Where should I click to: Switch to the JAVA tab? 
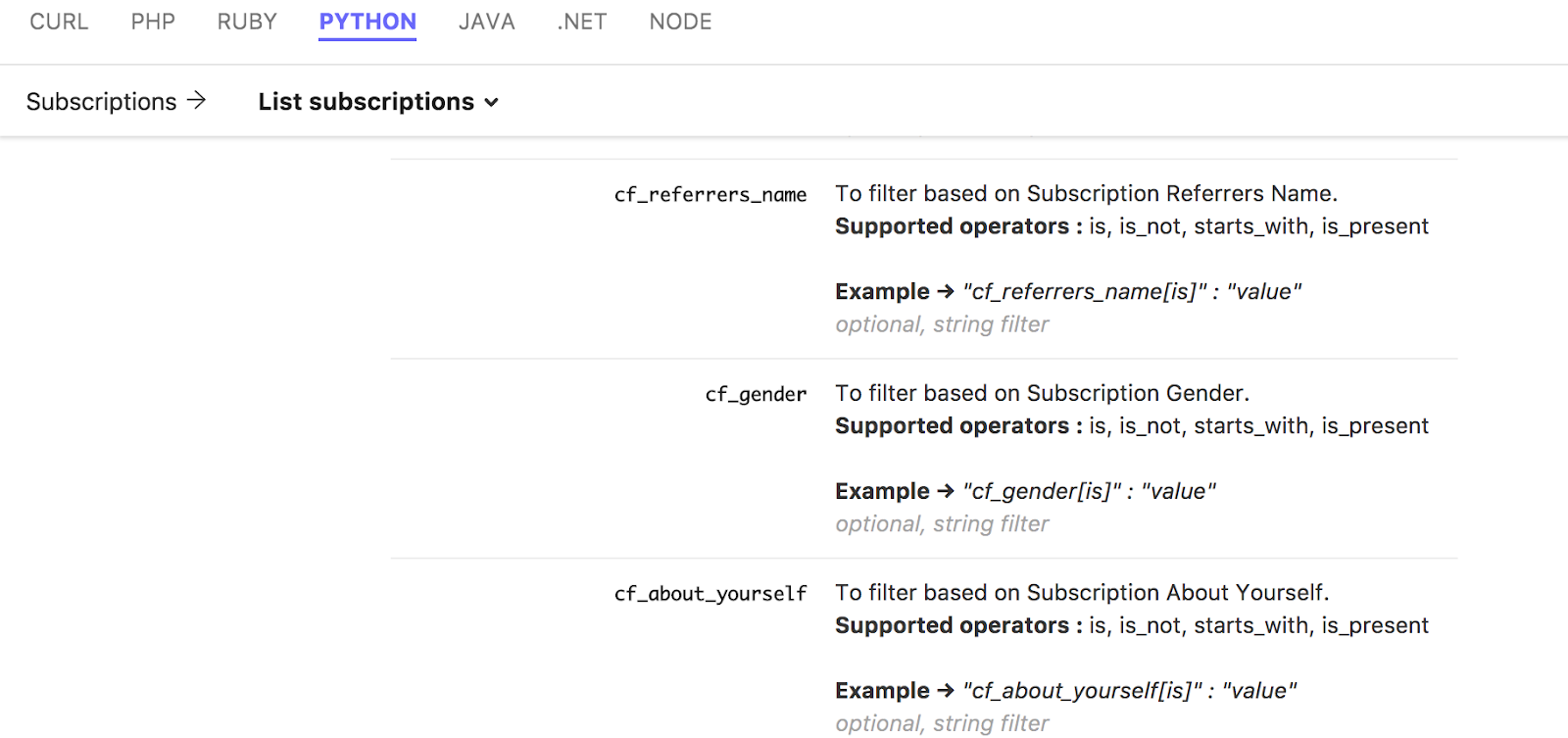pos(486,22)
